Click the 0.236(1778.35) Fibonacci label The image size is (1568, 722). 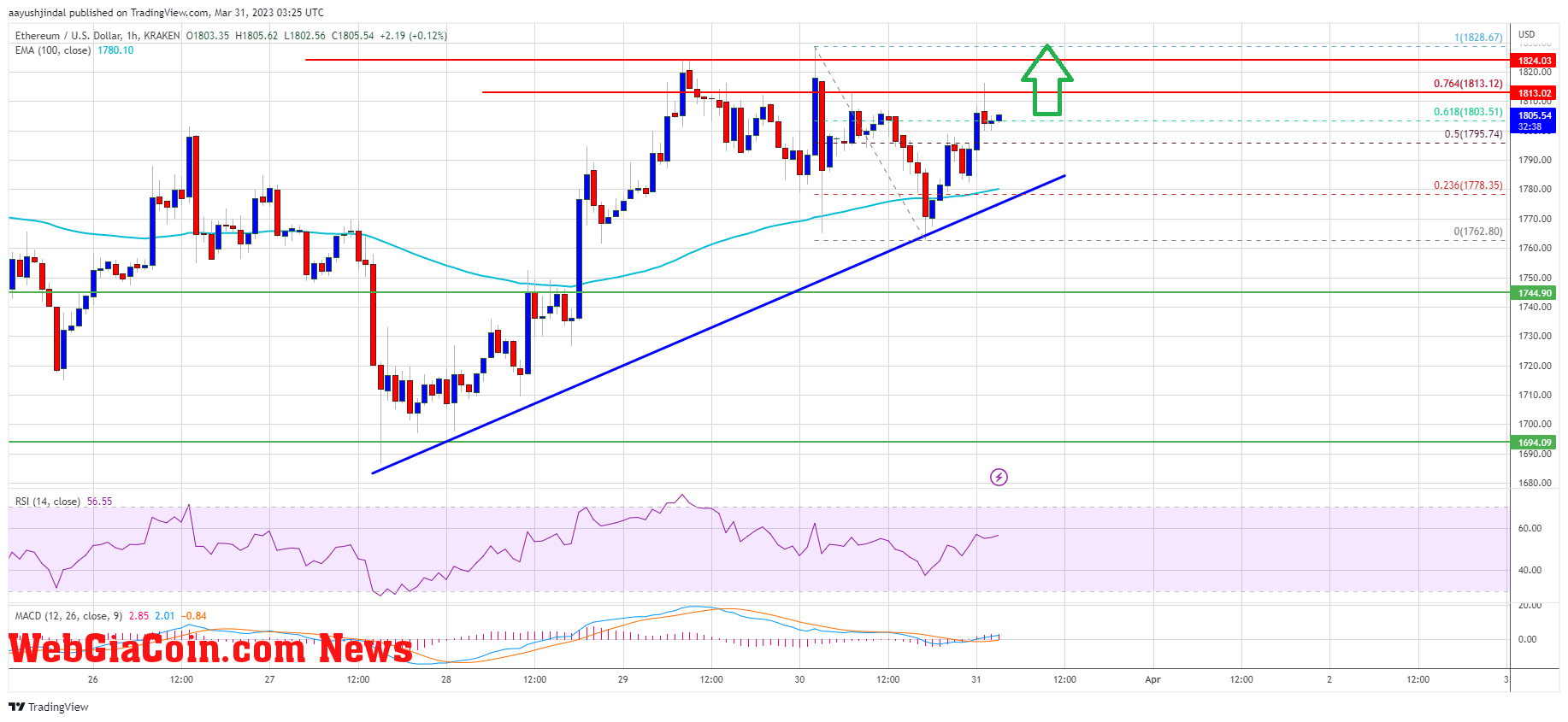pos(1468,185)
